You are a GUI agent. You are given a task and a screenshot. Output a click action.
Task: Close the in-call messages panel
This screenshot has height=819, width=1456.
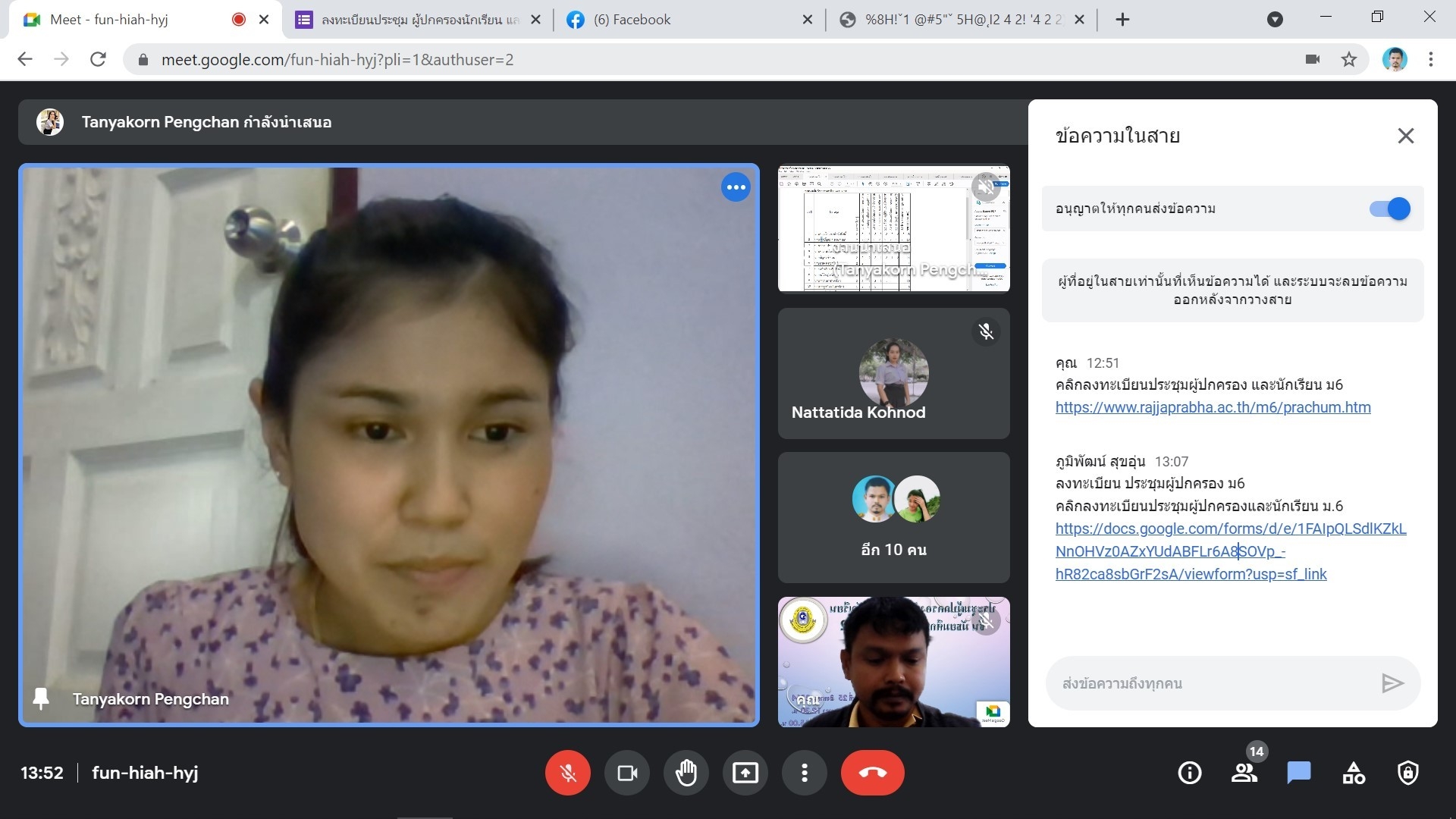click(x=1405, y=136)
